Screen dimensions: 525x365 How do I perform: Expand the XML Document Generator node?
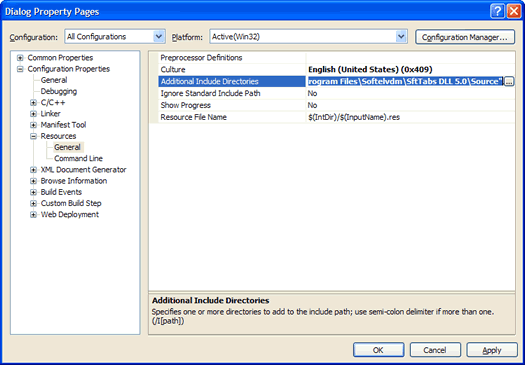click(33, 170)
